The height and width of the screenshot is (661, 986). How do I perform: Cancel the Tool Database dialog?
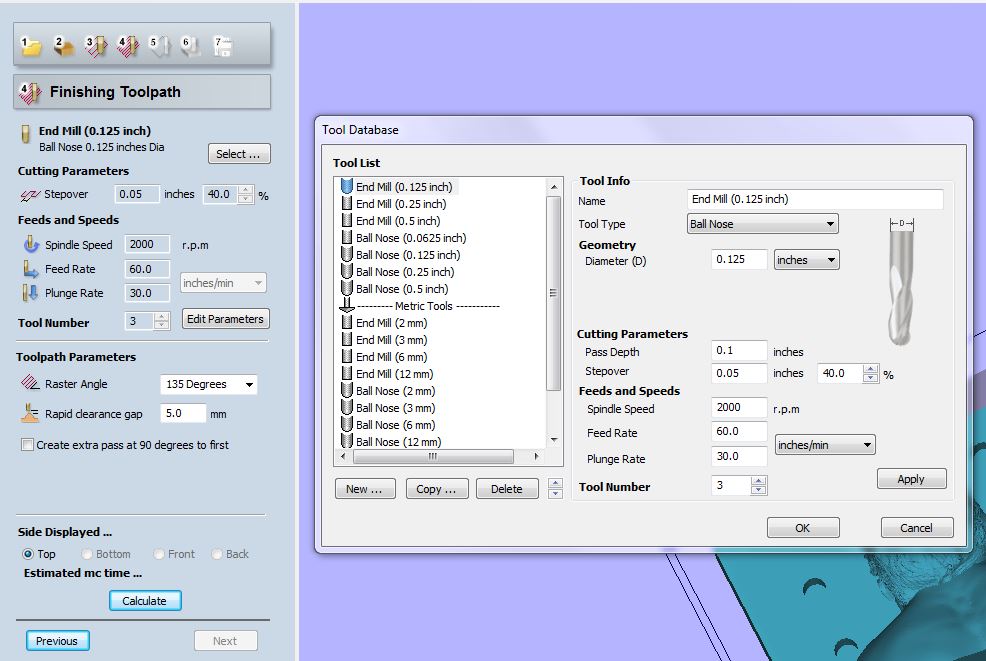point(917,528)
